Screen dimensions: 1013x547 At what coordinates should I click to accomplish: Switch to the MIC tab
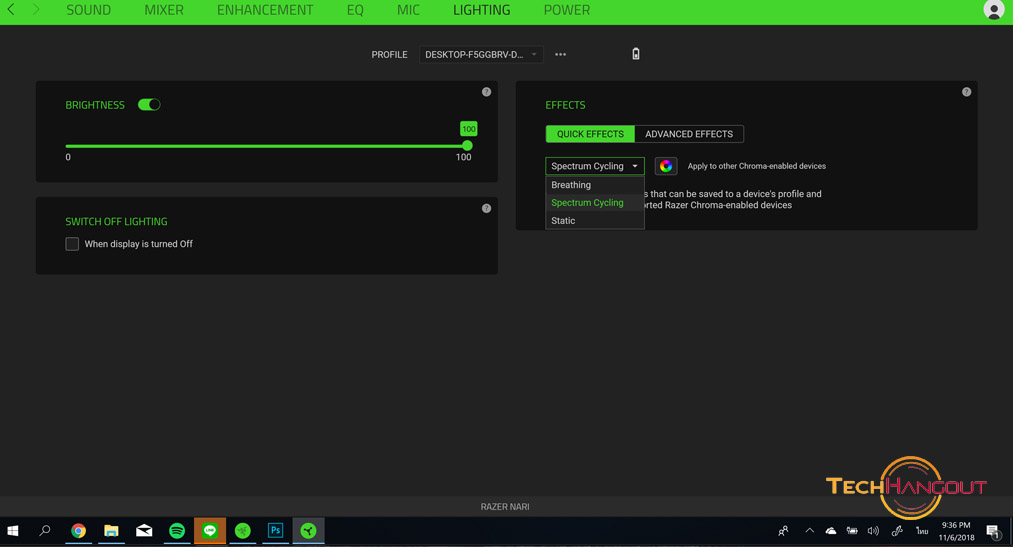[x=408, y=10]
